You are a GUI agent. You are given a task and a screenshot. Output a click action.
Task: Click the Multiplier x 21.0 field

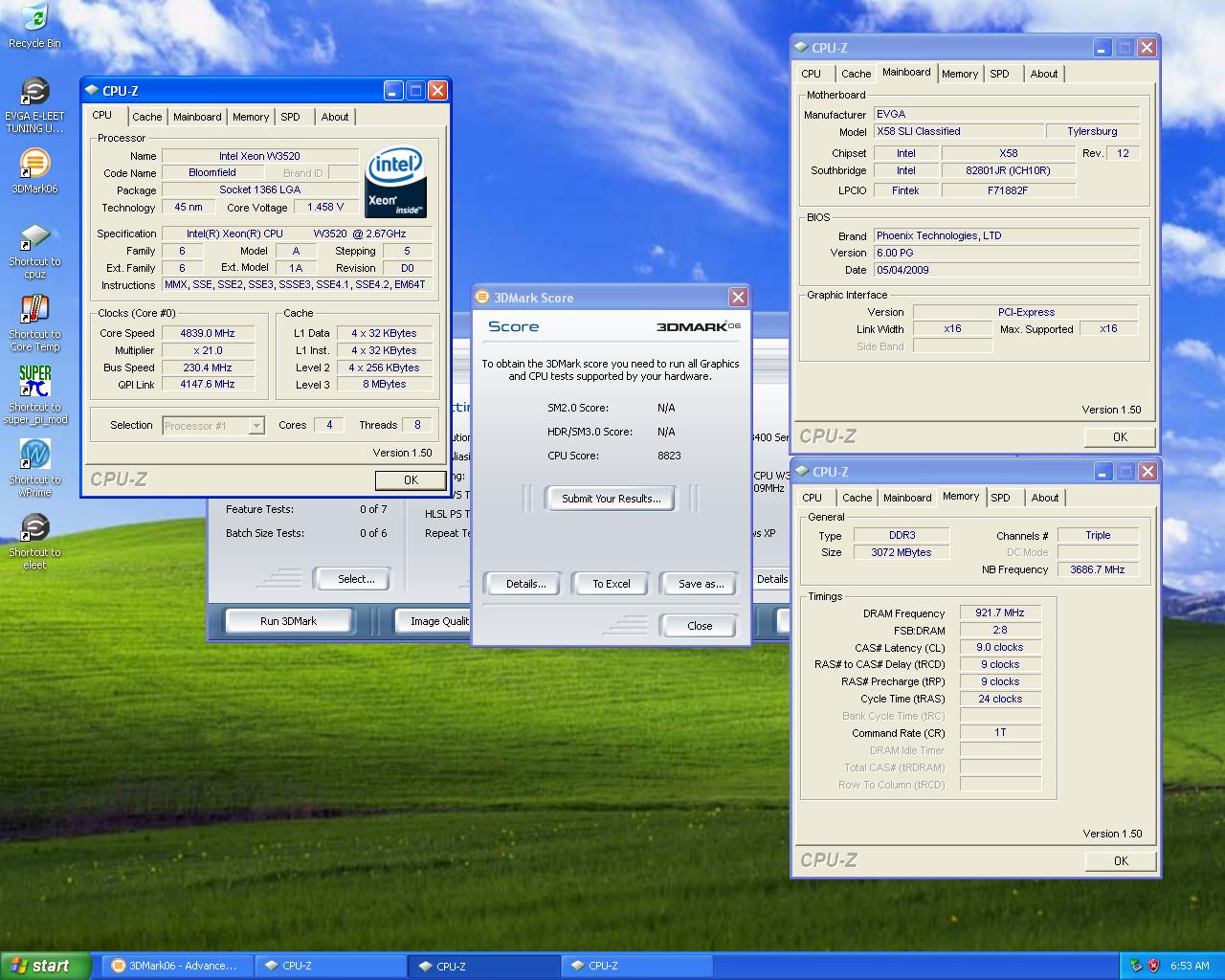coord(208,350)
